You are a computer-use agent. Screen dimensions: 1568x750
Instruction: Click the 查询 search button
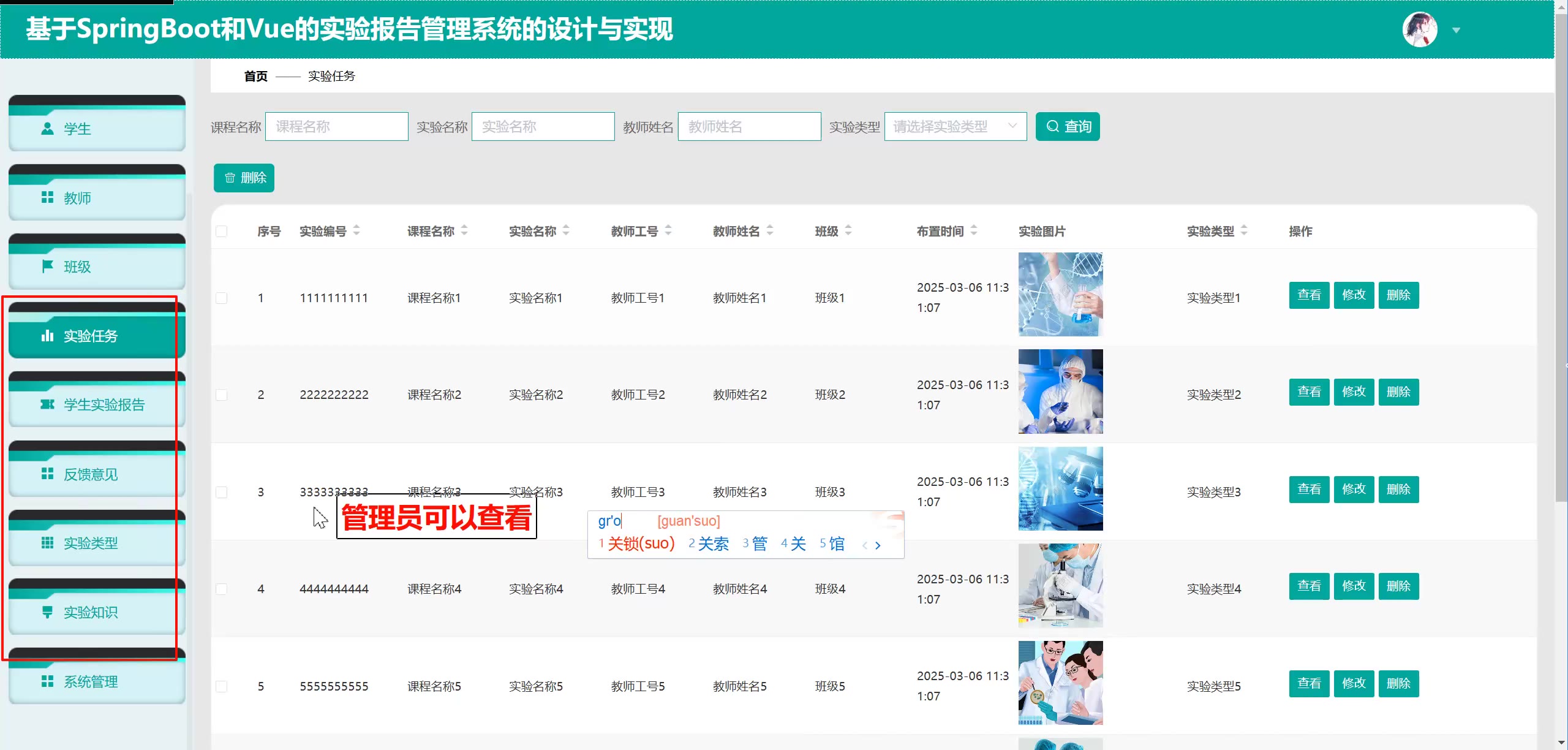coord(1068,127)
